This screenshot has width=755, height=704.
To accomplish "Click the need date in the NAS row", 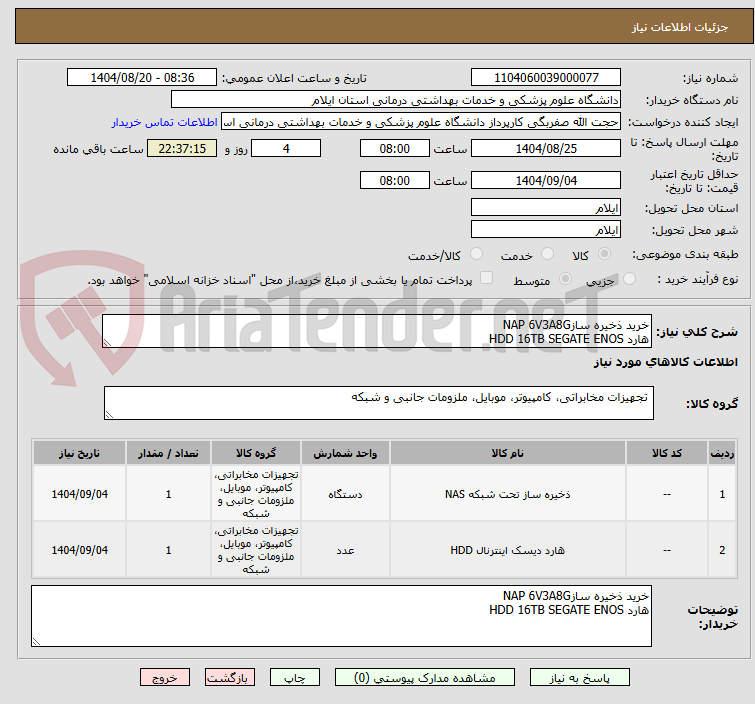I will coord(79,494).
